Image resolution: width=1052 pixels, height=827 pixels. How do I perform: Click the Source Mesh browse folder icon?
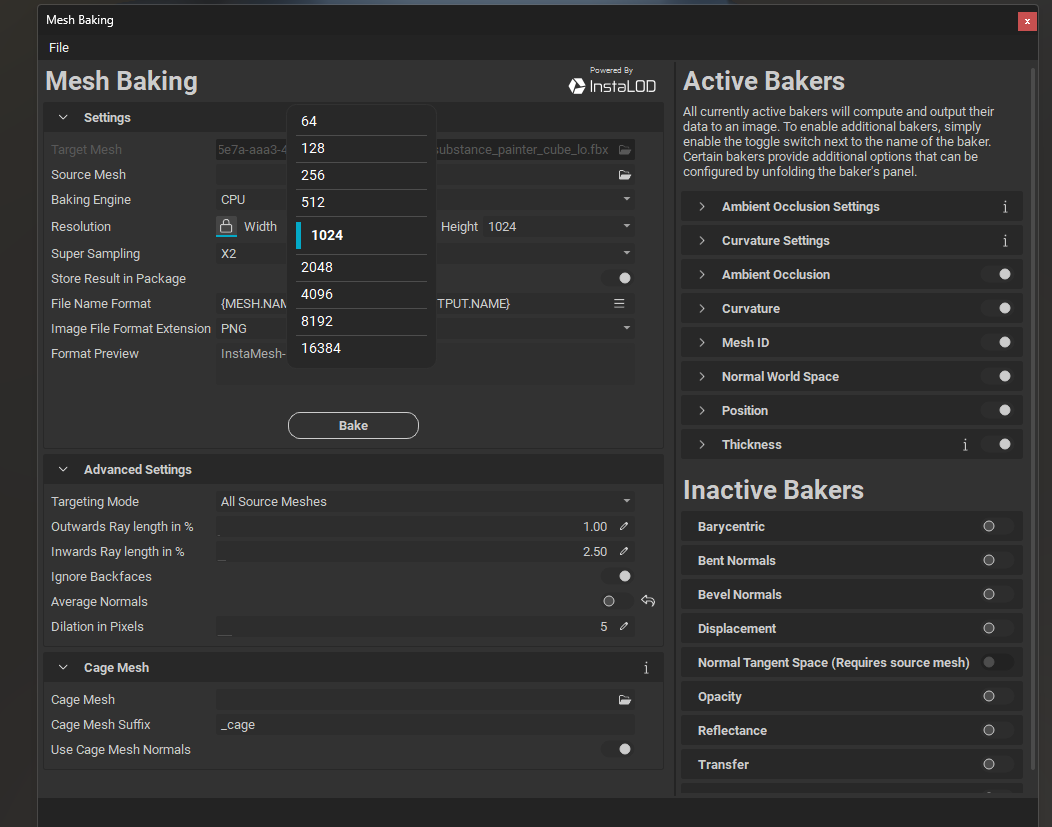625,175
